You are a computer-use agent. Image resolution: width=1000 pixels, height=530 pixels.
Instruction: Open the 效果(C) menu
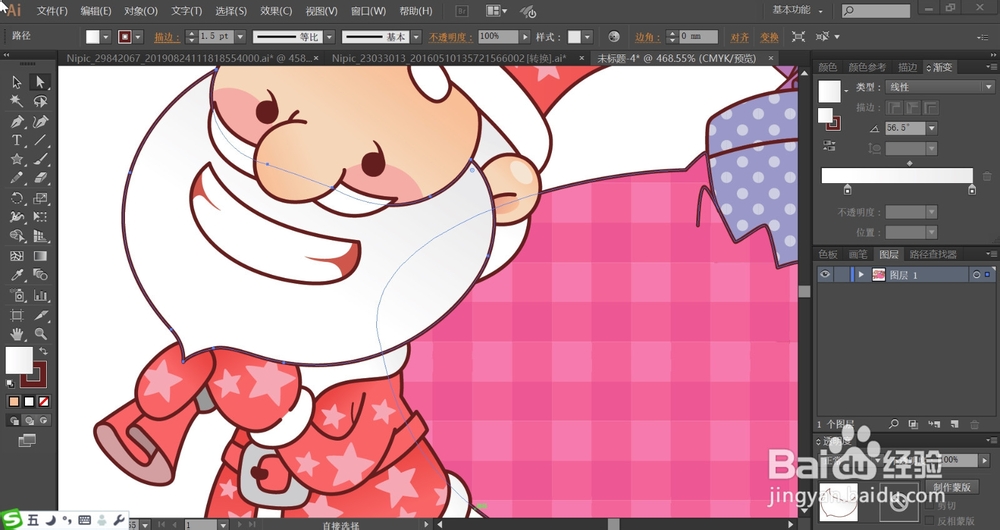276,11
